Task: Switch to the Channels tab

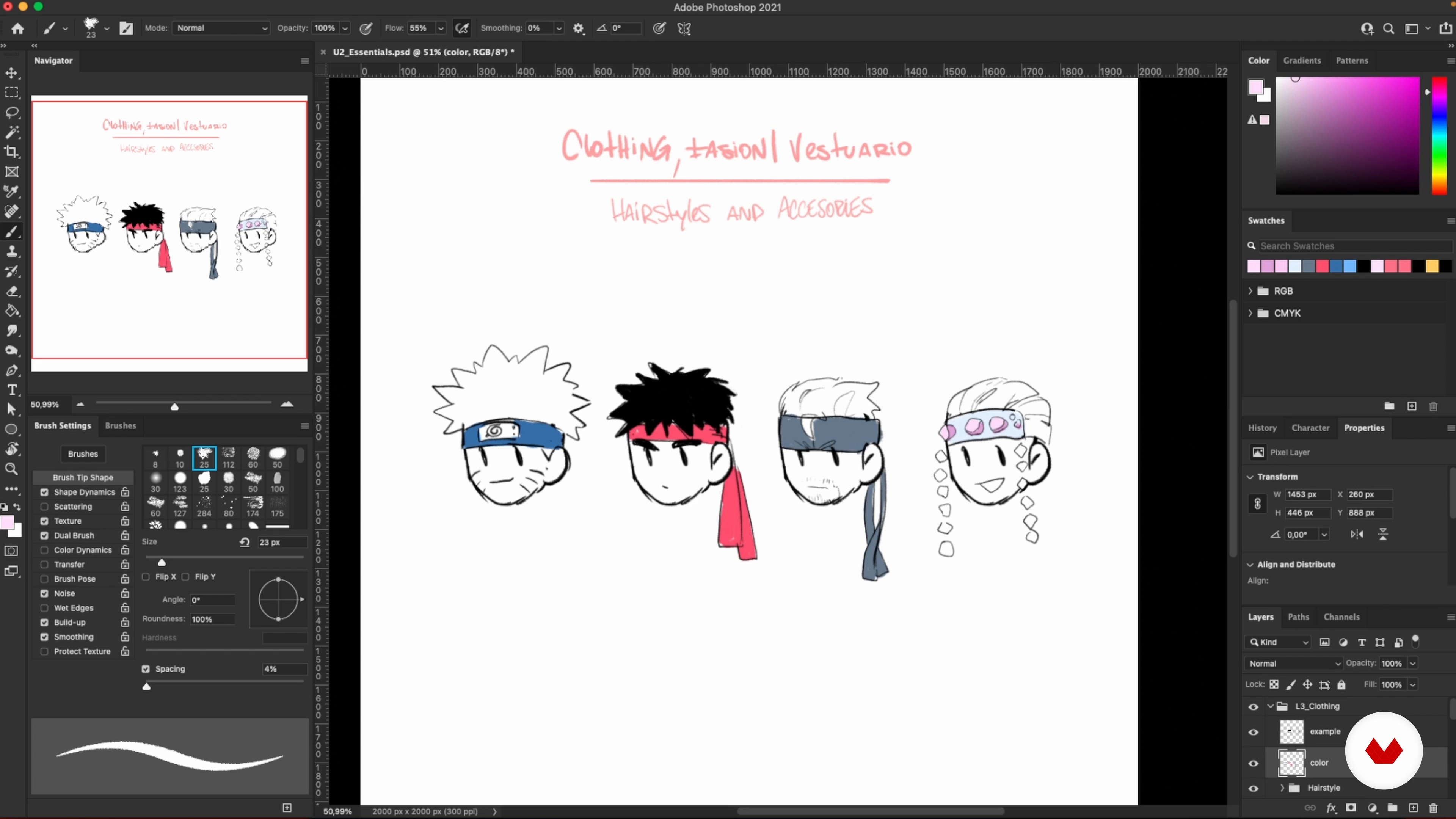Action: point(1341,617)
